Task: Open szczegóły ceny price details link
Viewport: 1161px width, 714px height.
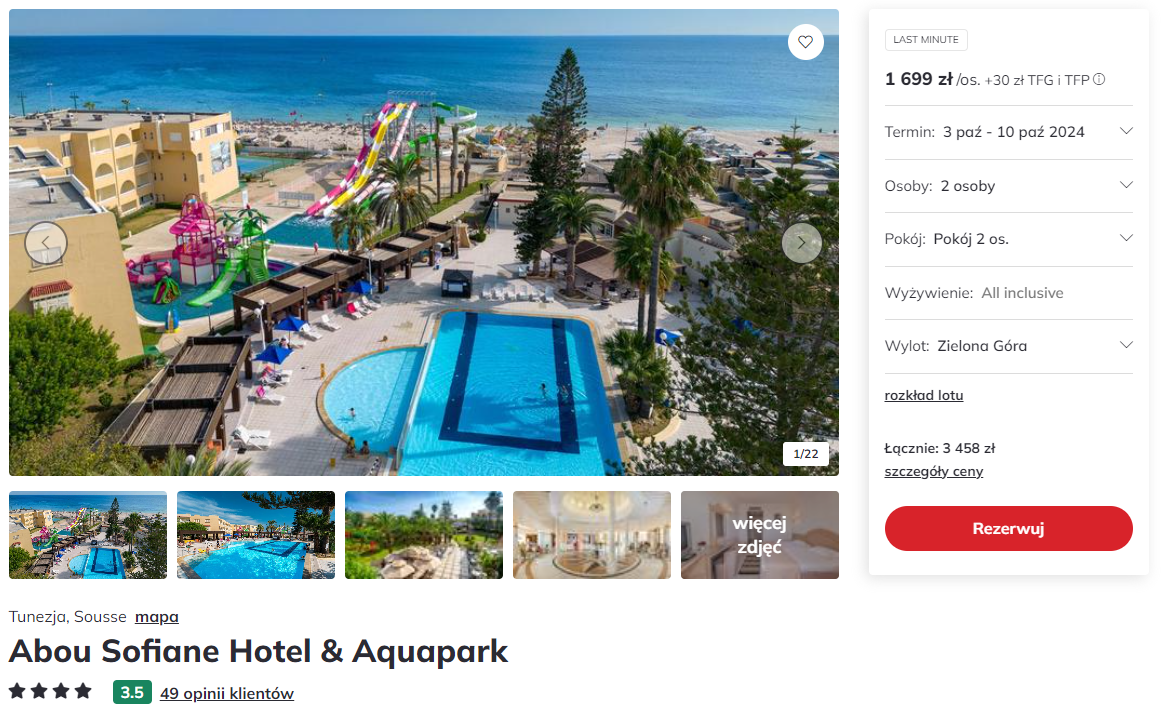Action: [x=934, y=472]
